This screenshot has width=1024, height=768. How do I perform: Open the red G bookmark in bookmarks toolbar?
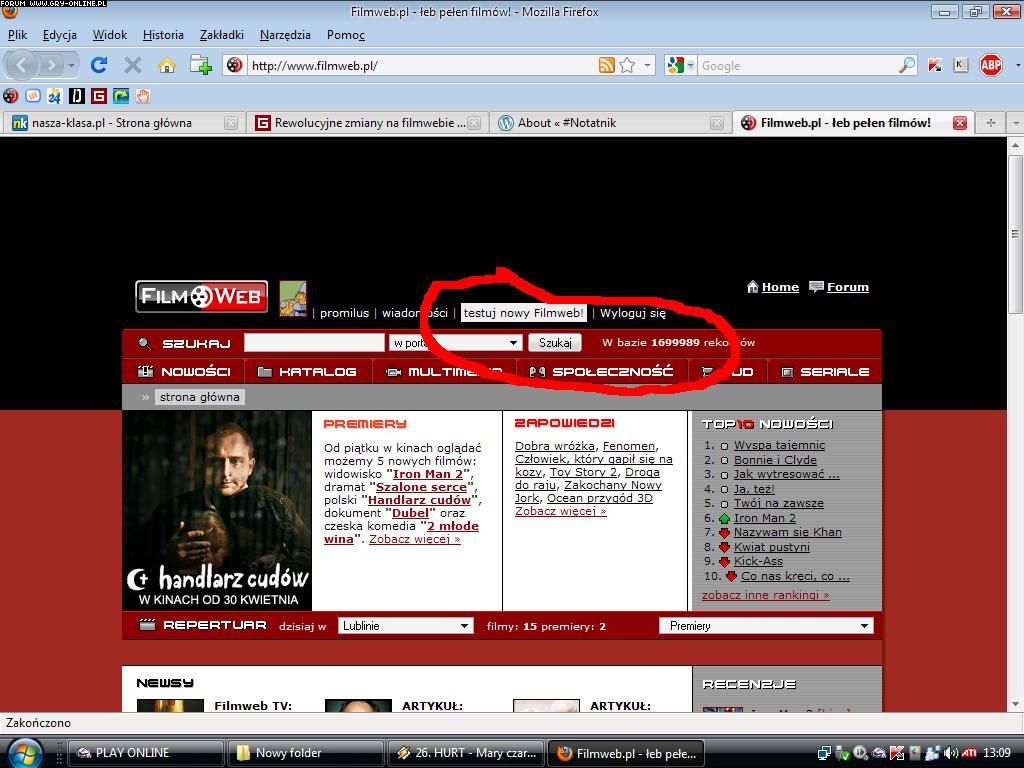(99, 97)
